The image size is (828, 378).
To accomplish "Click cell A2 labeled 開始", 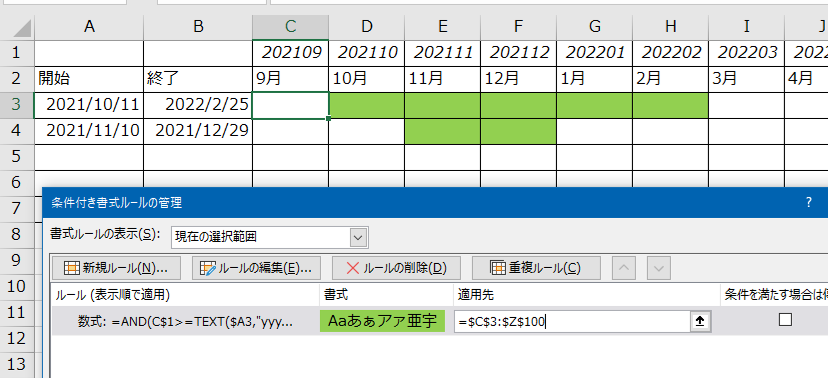I will click(89, 79).
